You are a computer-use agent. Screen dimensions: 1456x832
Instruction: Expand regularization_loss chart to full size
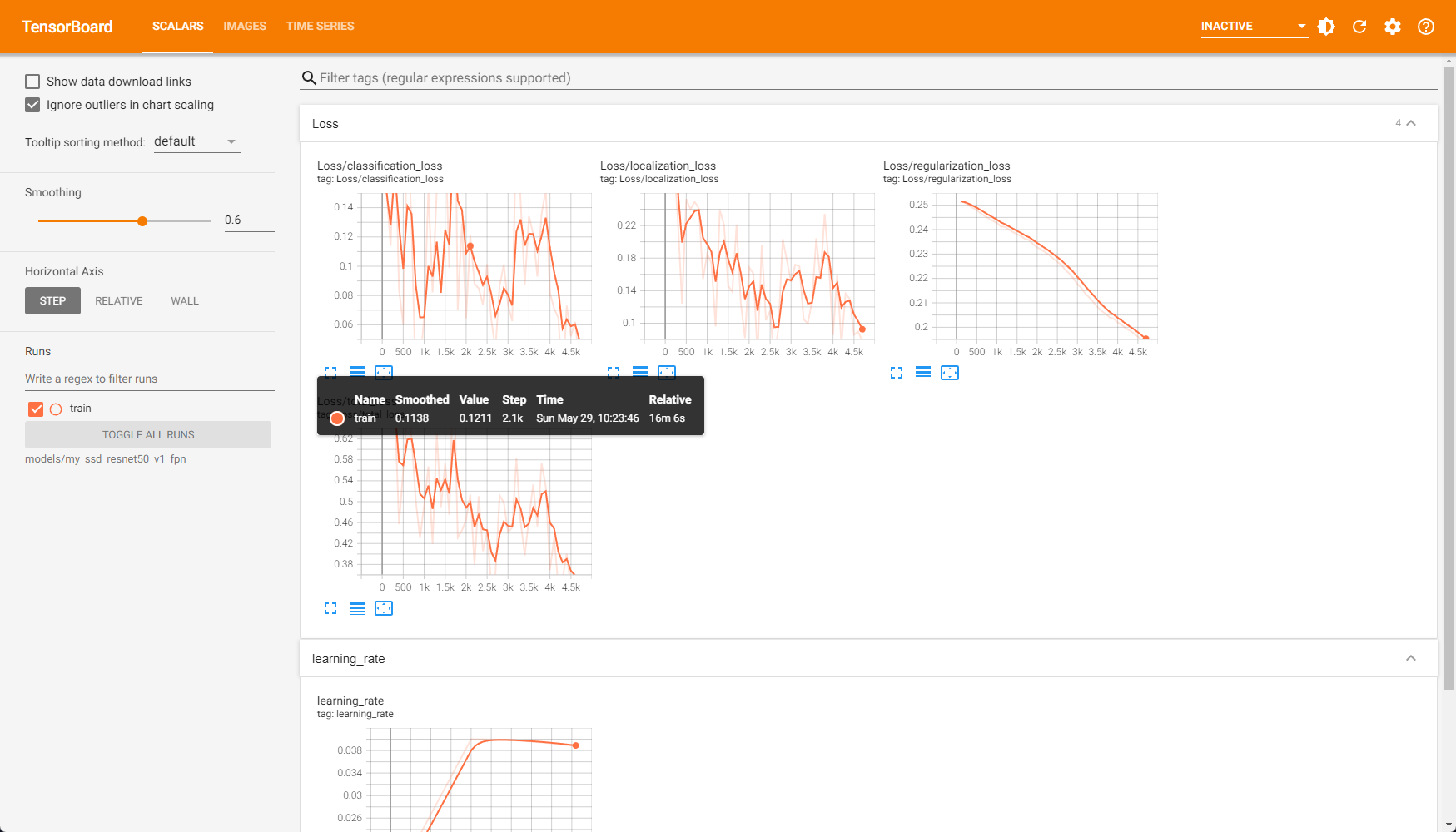pos(897,373)
